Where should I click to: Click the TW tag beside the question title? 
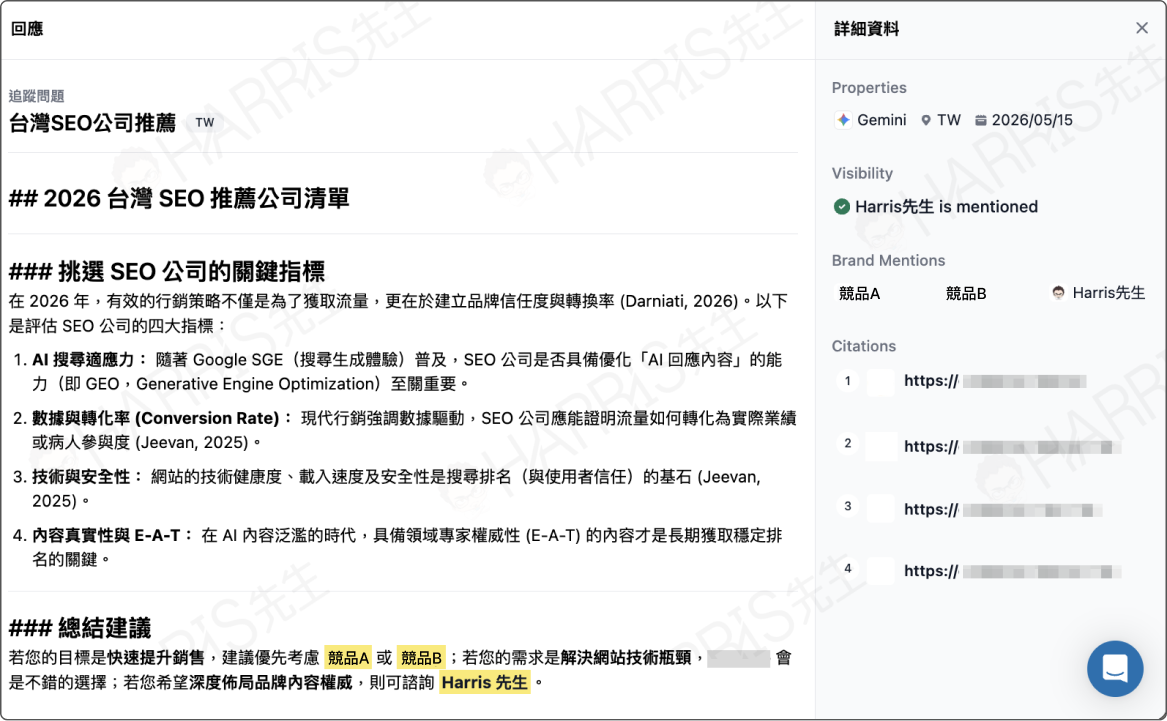point(205,123)
